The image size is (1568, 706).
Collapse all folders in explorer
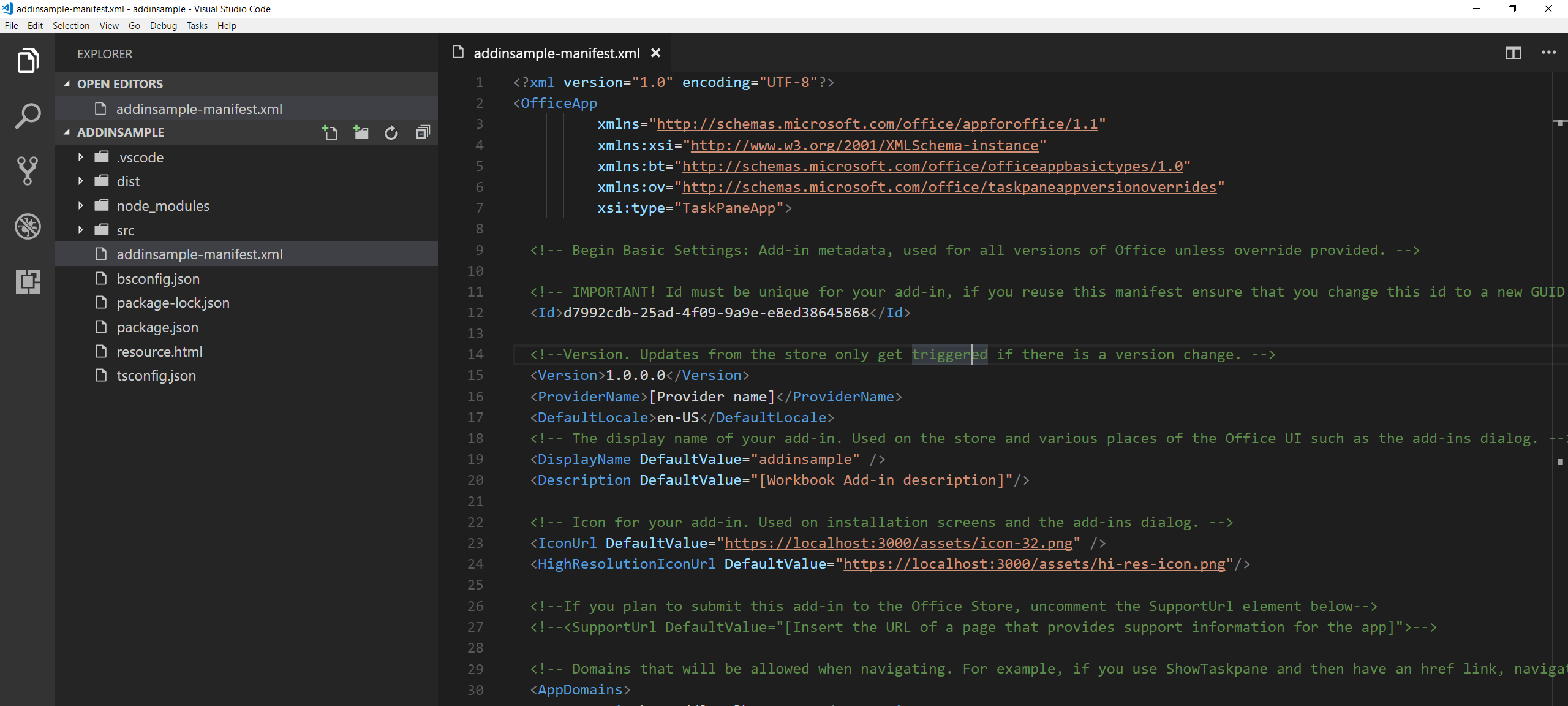tap(423, 132)
